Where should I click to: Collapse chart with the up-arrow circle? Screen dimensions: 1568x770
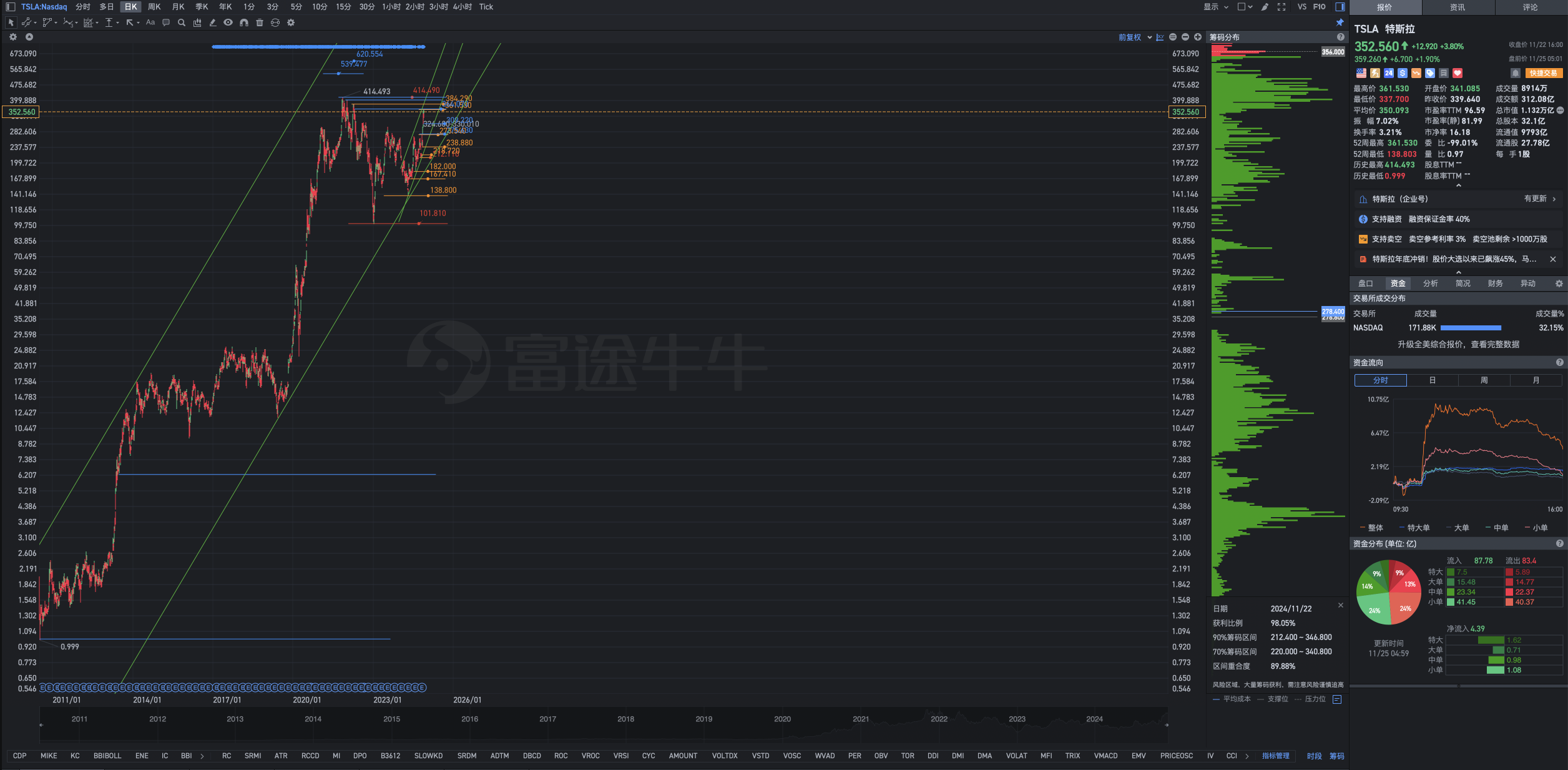pos(29,37)
